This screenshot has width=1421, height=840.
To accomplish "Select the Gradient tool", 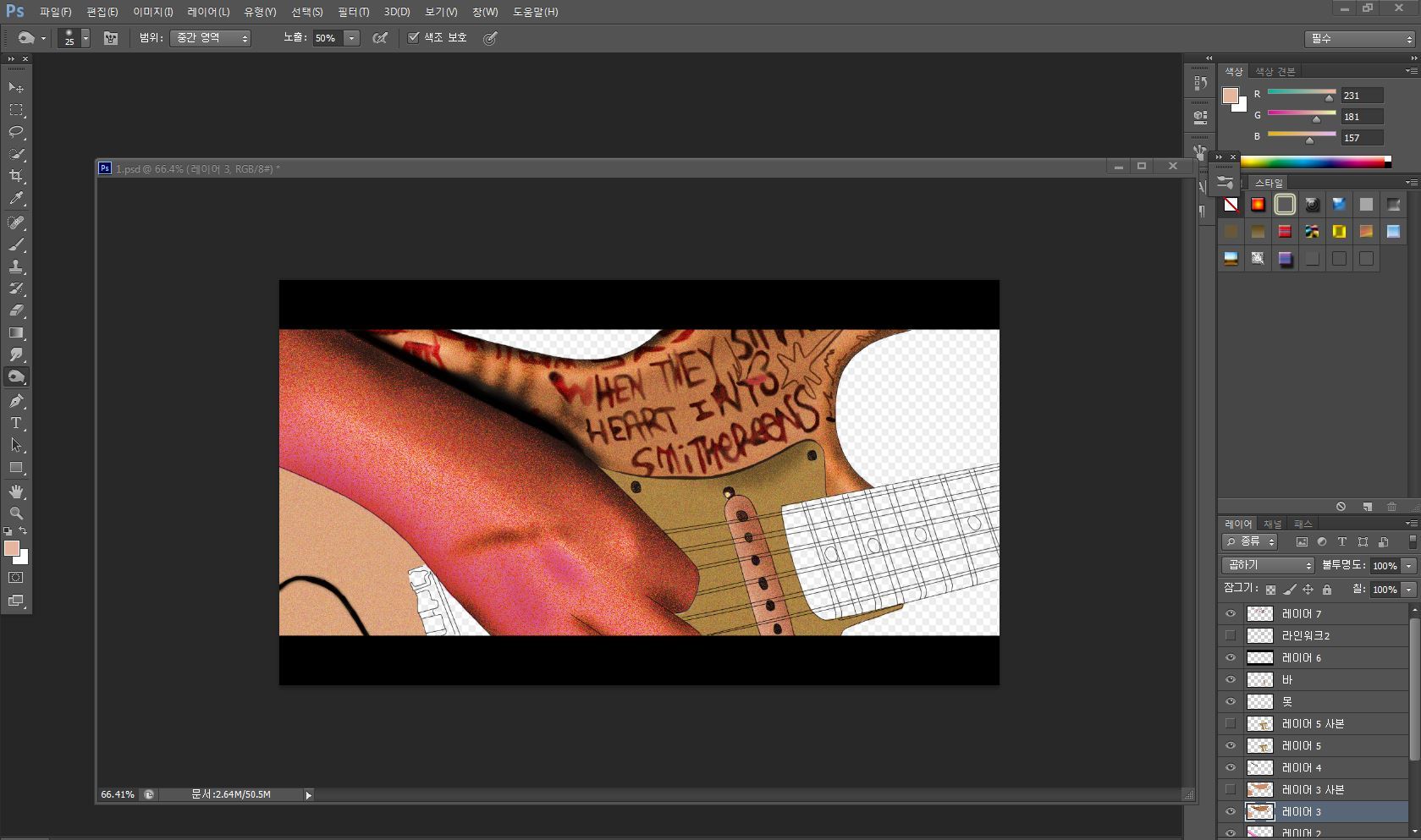I will pyautogui.click(x=16, y=332).
